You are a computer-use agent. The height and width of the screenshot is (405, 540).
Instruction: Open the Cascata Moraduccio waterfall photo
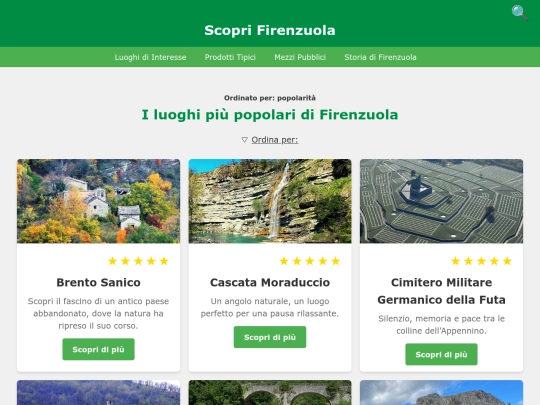pyautogui.click(x=270, y=201)
